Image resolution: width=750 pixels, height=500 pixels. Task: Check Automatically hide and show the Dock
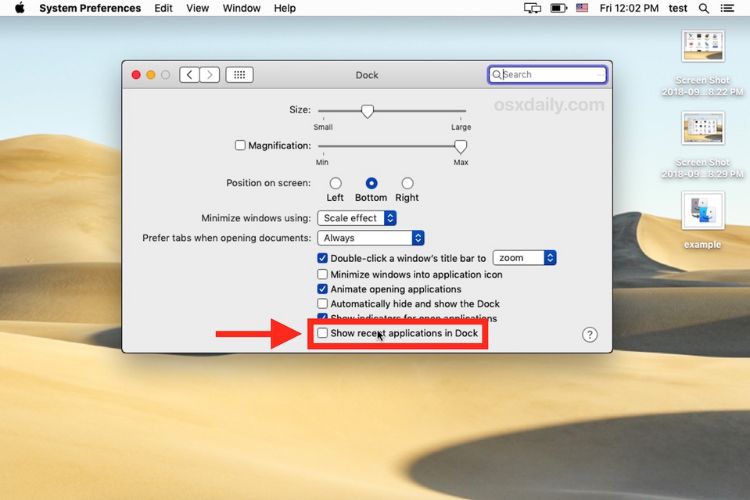tap(322, 303)
